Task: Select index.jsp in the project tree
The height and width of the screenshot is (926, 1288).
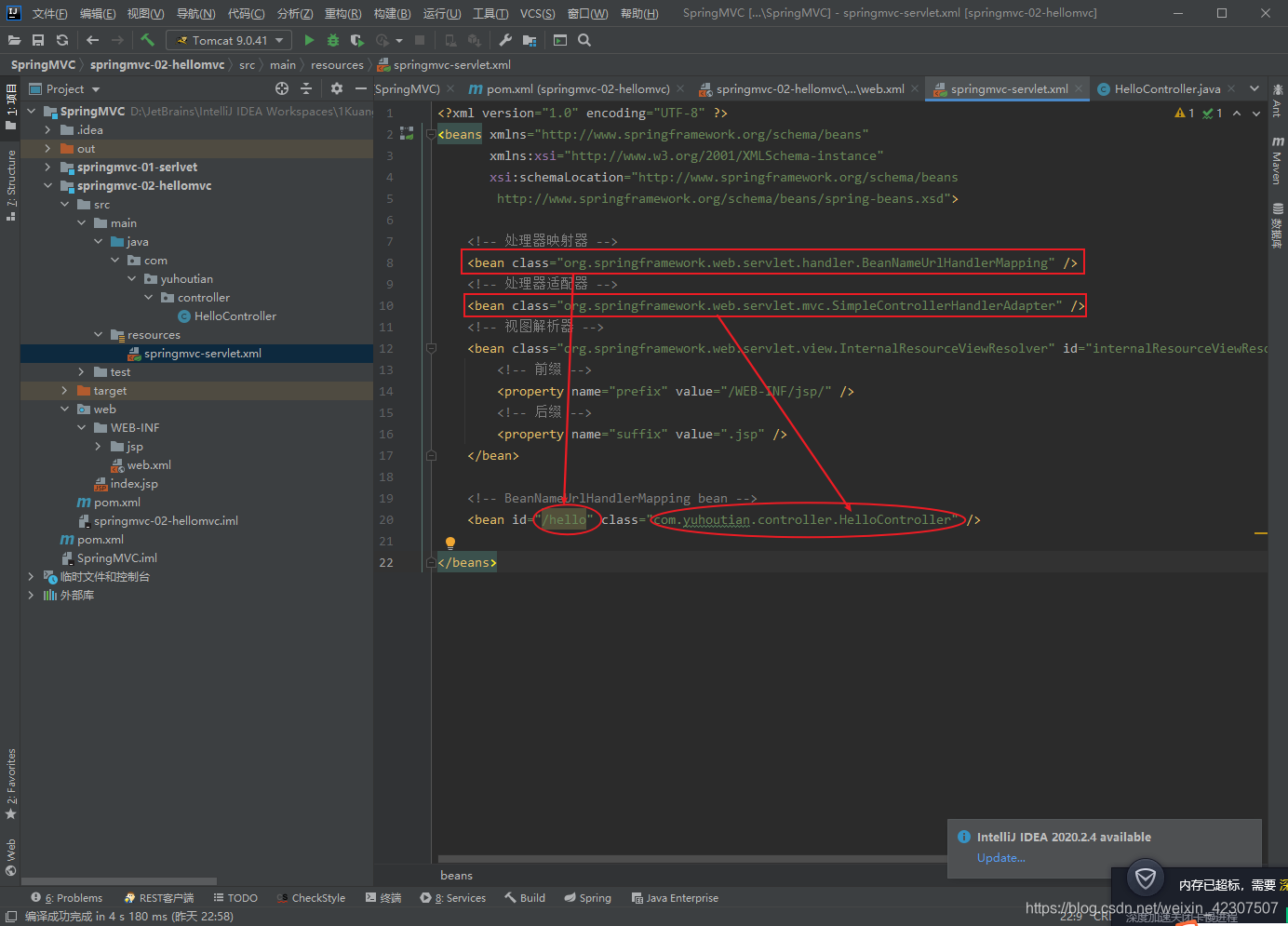Action: coord(134,484)
